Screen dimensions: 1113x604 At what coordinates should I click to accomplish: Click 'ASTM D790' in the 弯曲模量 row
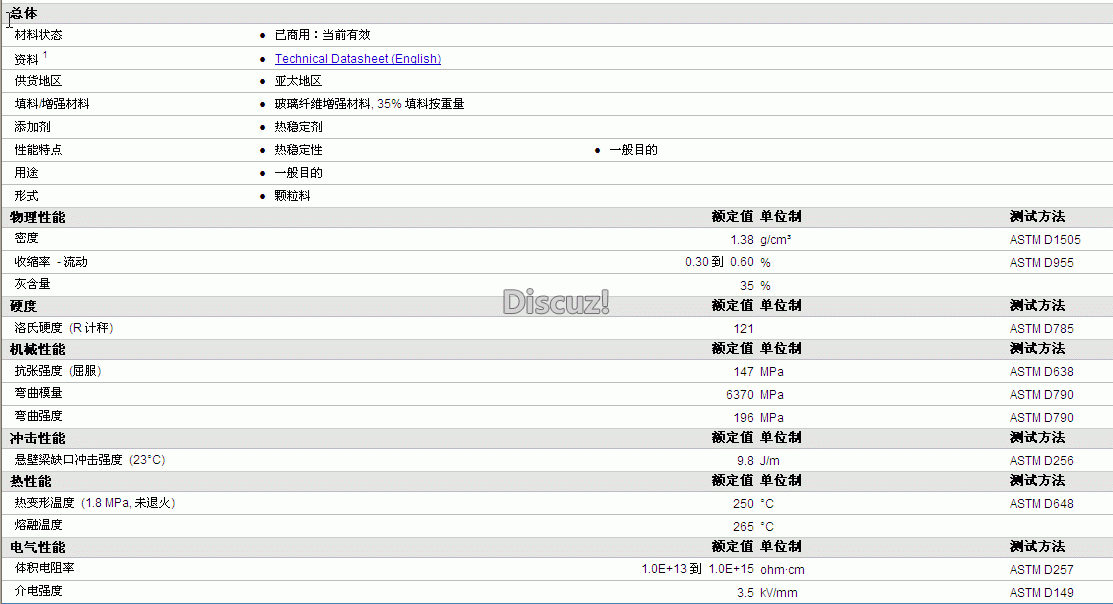tap(1041, 395)
